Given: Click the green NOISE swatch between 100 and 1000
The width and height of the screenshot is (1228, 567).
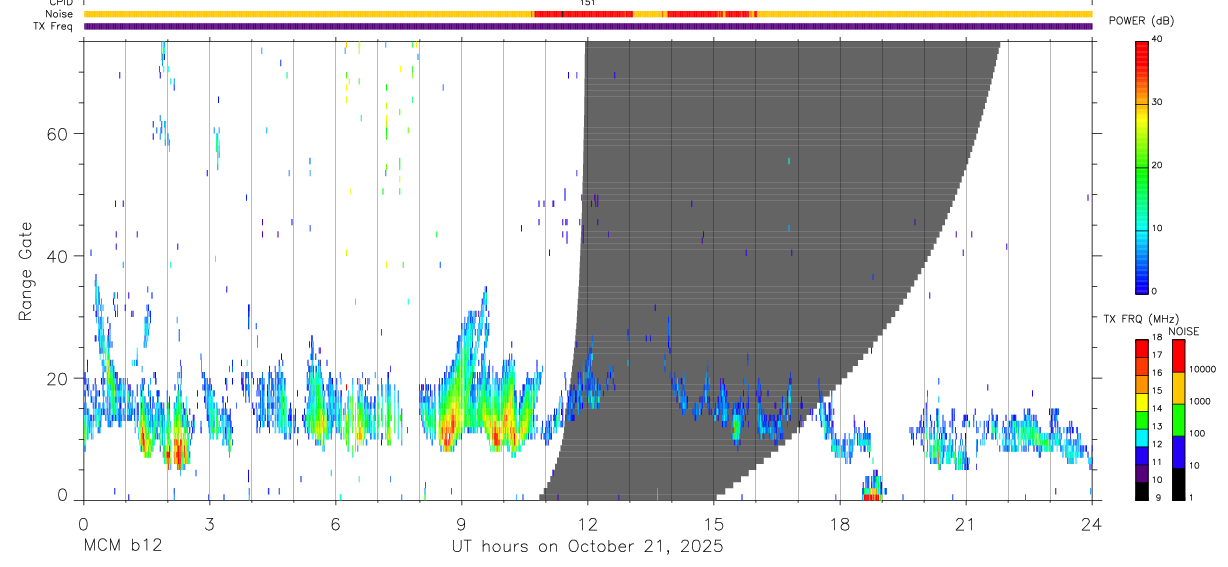Looking at the screenshot, I should tap(1179, 418).
